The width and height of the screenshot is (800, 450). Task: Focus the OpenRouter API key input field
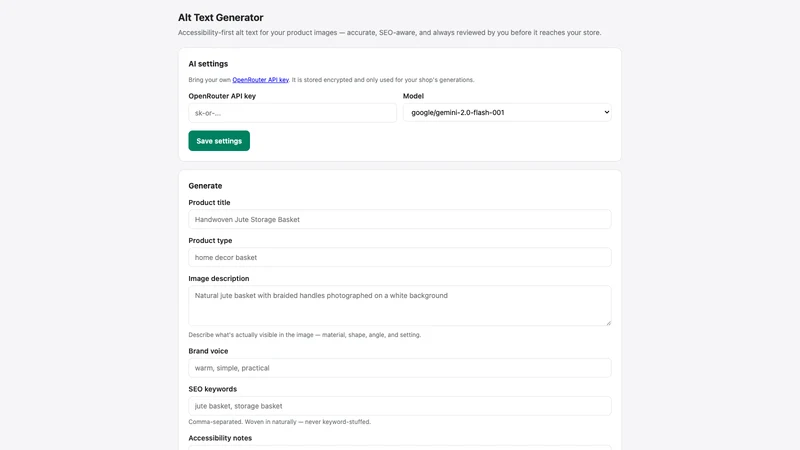292,113
